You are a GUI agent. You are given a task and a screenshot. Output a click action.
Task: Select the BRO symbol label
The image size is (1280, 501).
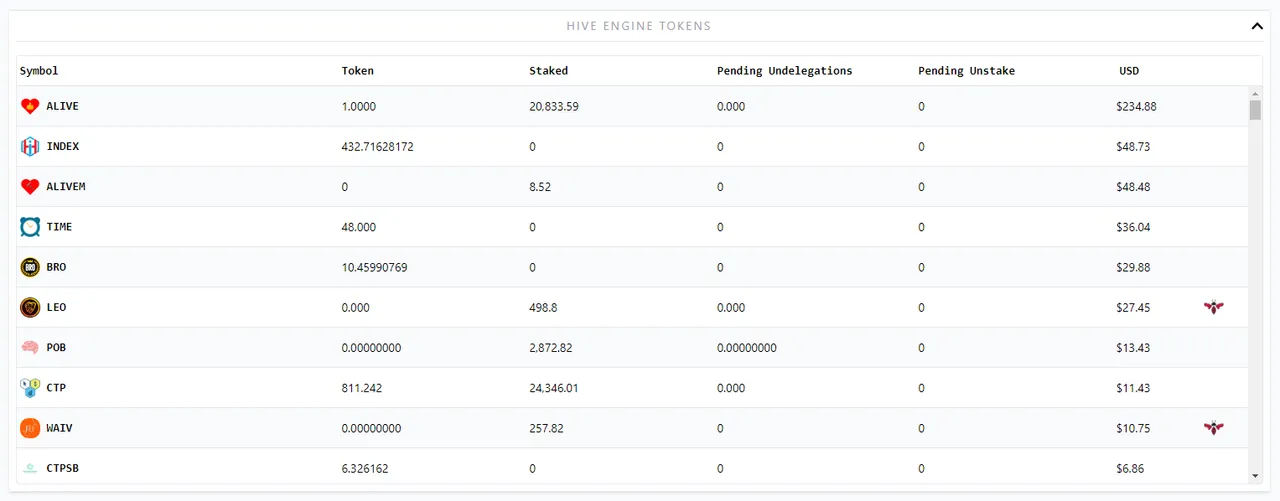[x=56, y=267]
